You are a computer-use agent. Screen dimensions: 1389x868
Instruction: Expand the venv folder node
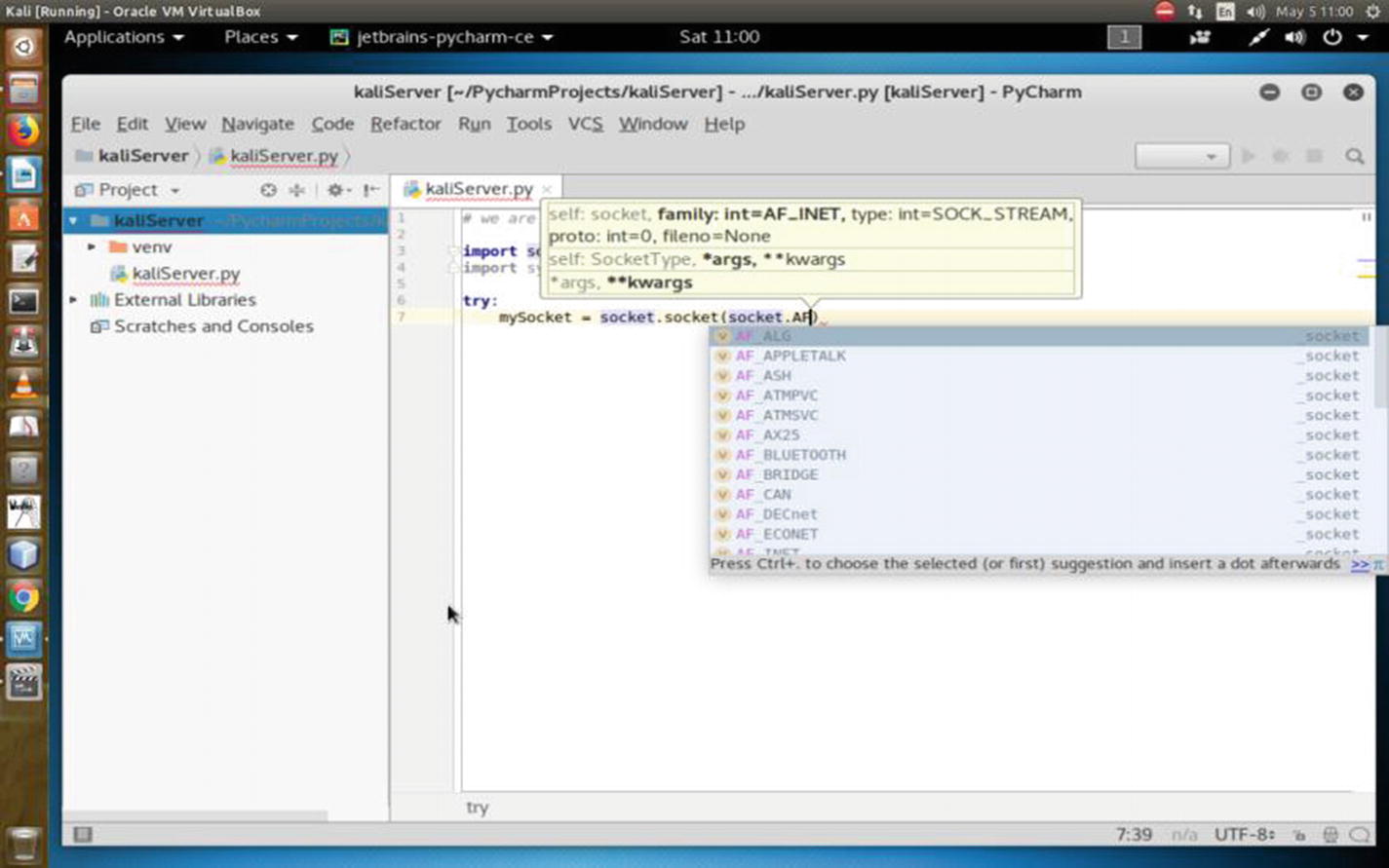point(92,247)
